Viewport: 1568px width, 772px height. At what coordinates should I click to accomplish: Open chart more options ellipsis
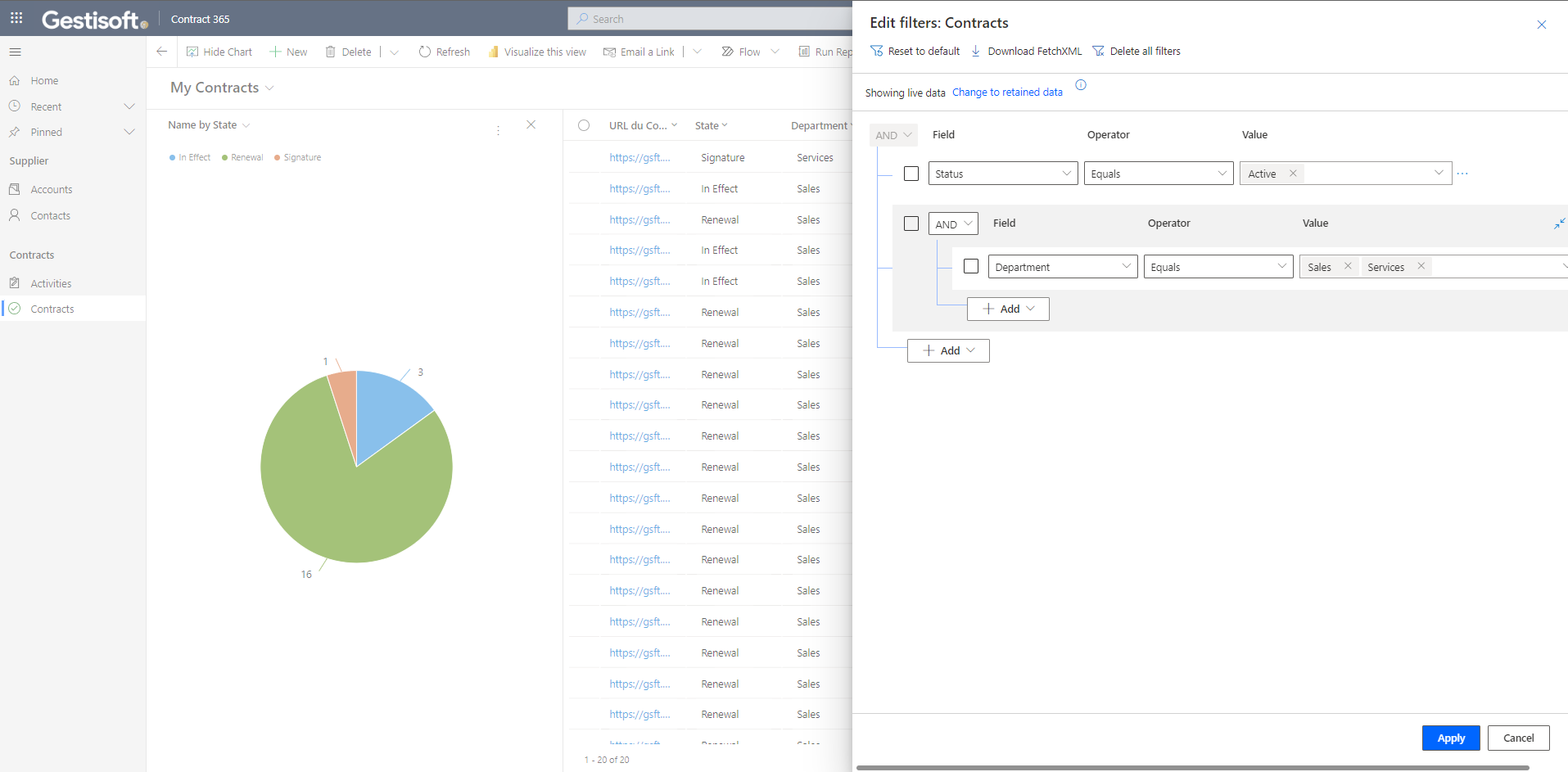(498, 130)
